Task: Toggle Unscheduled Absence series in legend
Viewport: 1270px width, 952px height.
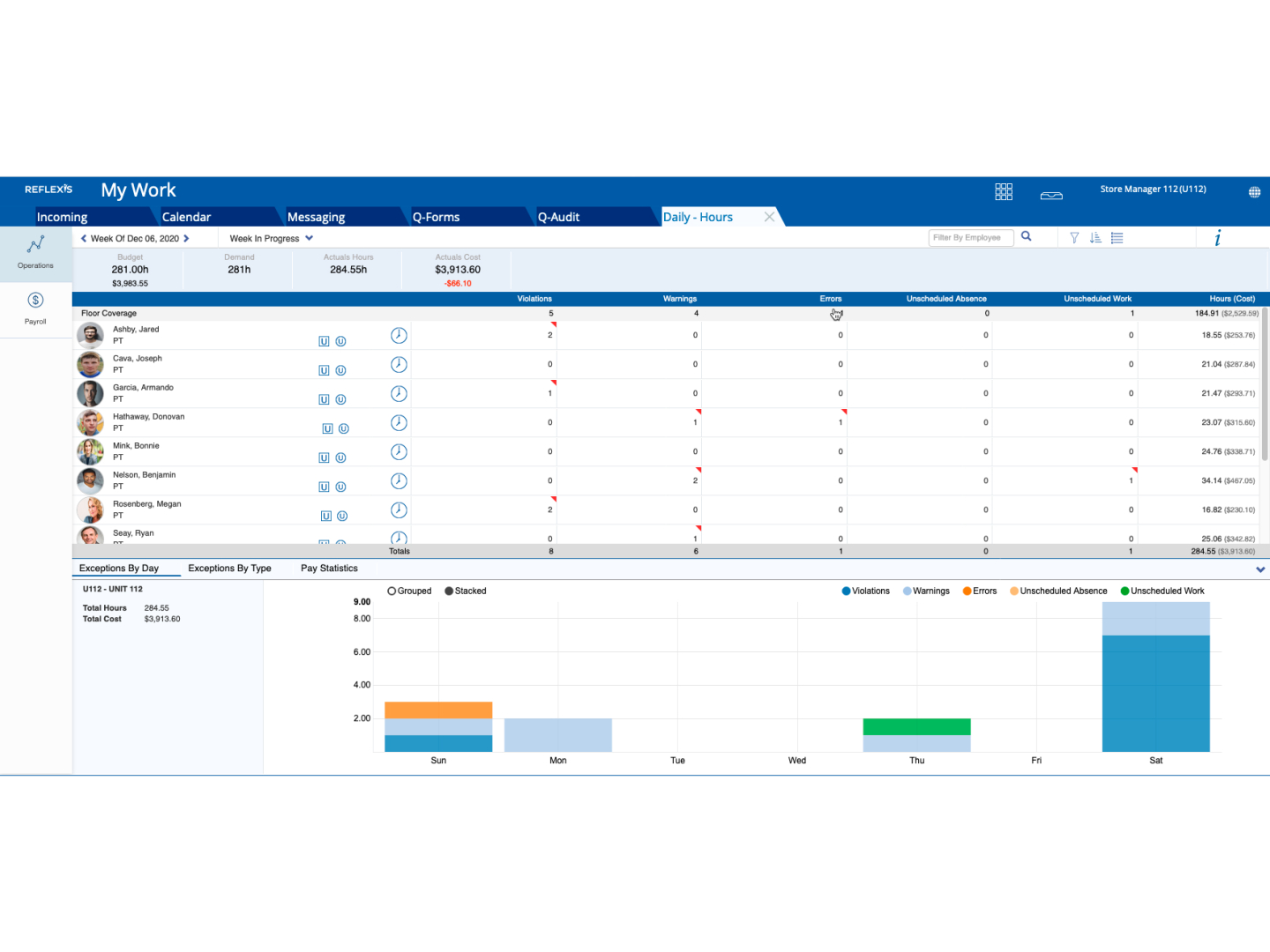Action: pyautogui.click(x=1058, y=591)
